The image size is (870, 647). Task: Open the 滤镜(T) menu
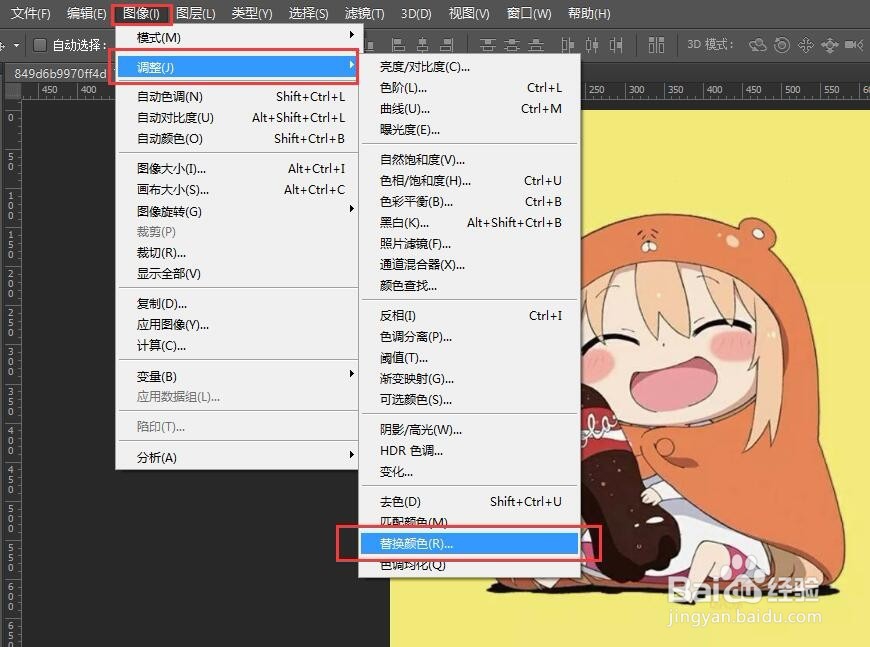coord(365,13)
